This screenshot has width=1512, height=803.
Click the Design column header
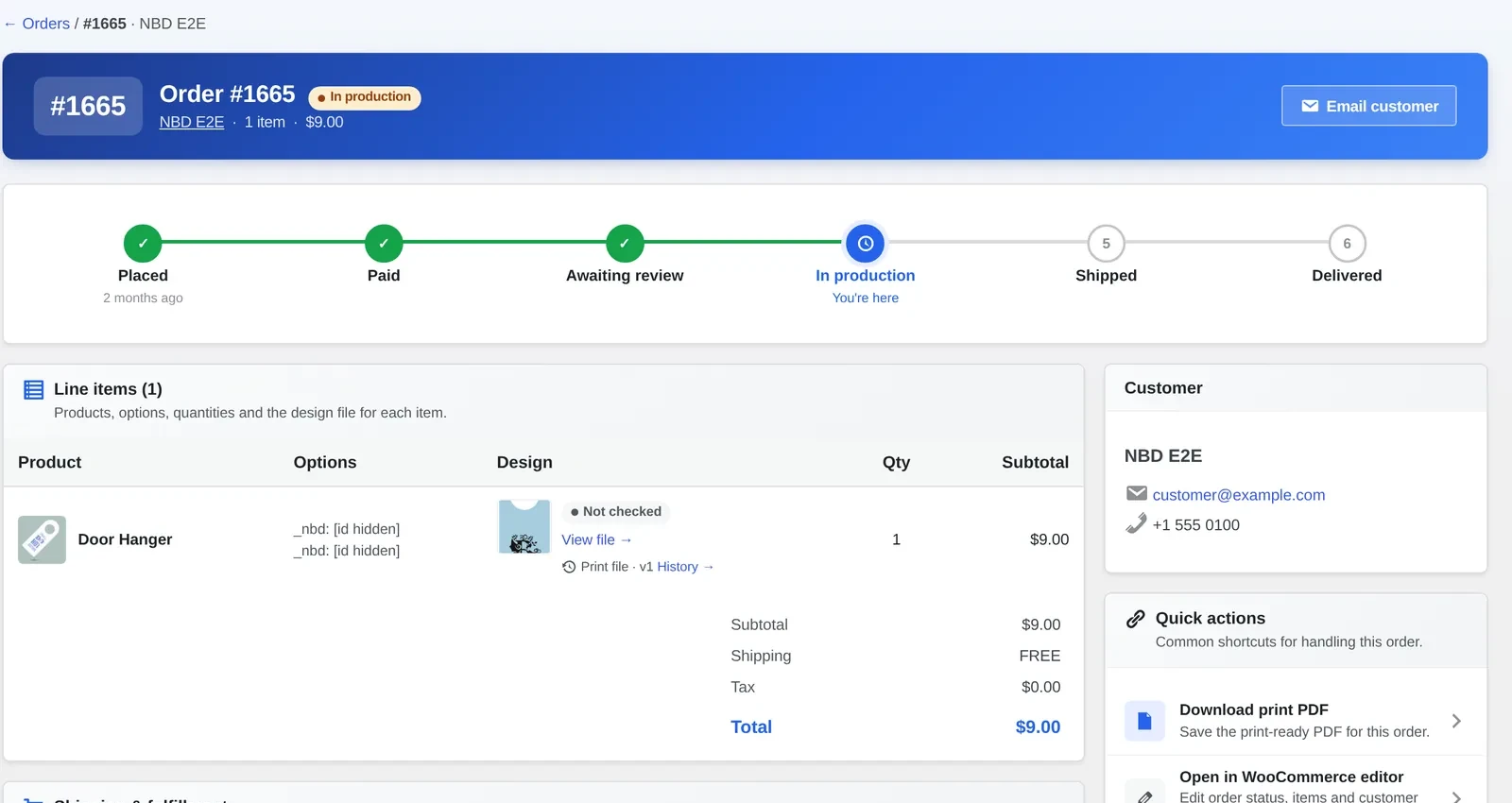(524, 462)
